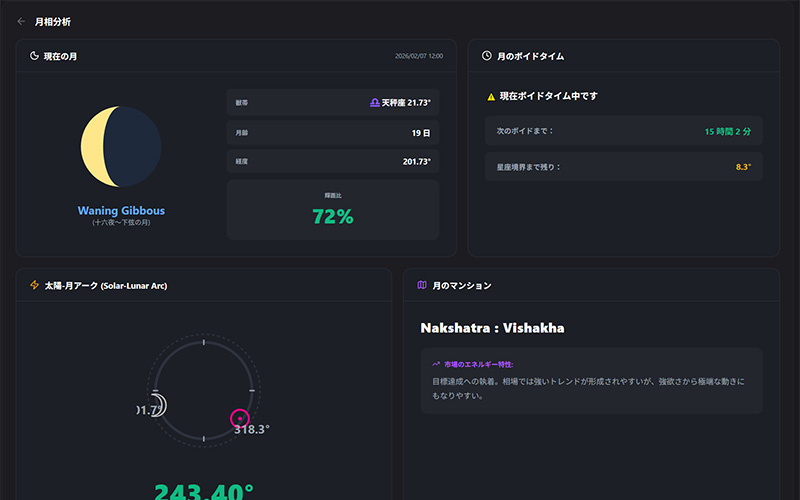
Task: Click the clock icon in 月のボイドタイム header
Action: [x=486, y=56]
